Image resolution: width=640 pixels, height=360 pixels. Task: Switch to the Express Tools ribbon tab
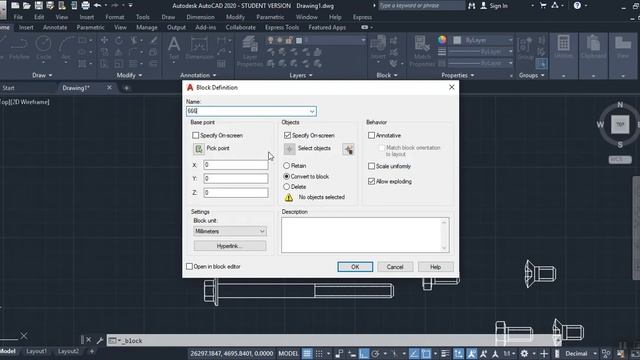click(282, 27)
